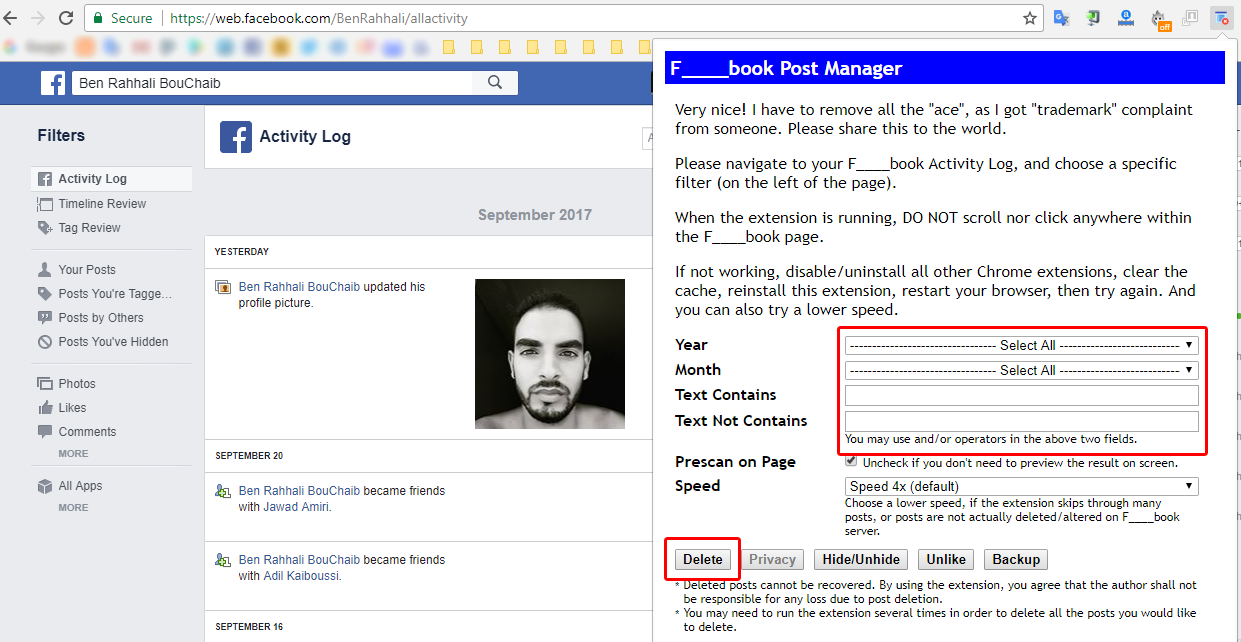Click the Backup button

click(x=1016, y=560)
